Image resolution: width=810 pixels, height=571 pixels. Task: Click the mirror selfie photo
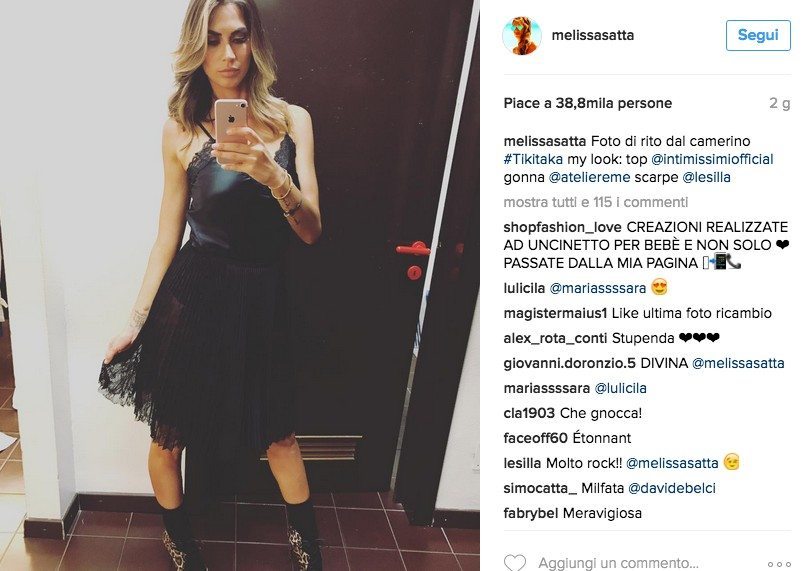tap(240, 285)
